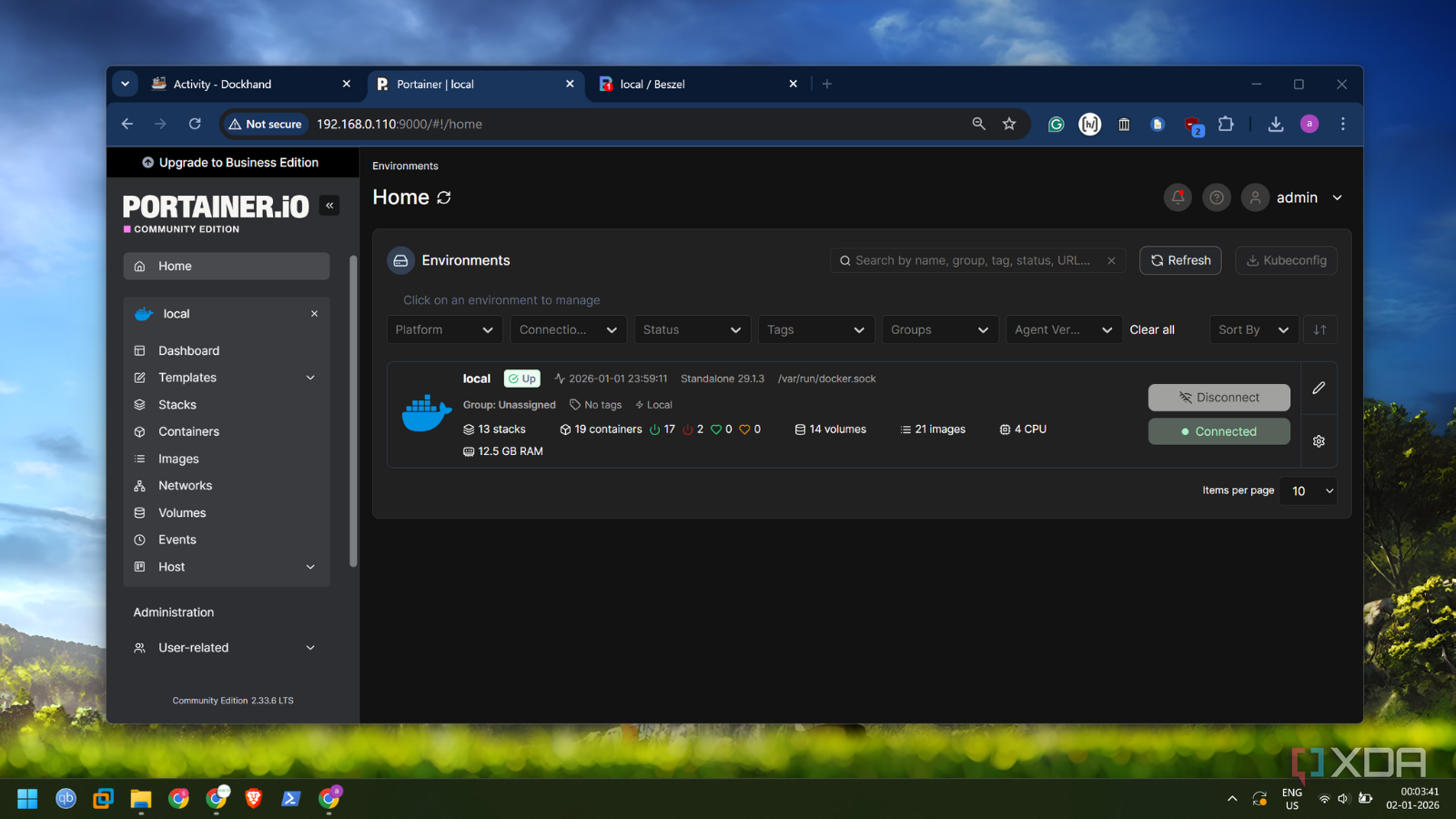Clear the environment search with X icon
Viewport: 1456px width, 819px height.
[1111, 260]
